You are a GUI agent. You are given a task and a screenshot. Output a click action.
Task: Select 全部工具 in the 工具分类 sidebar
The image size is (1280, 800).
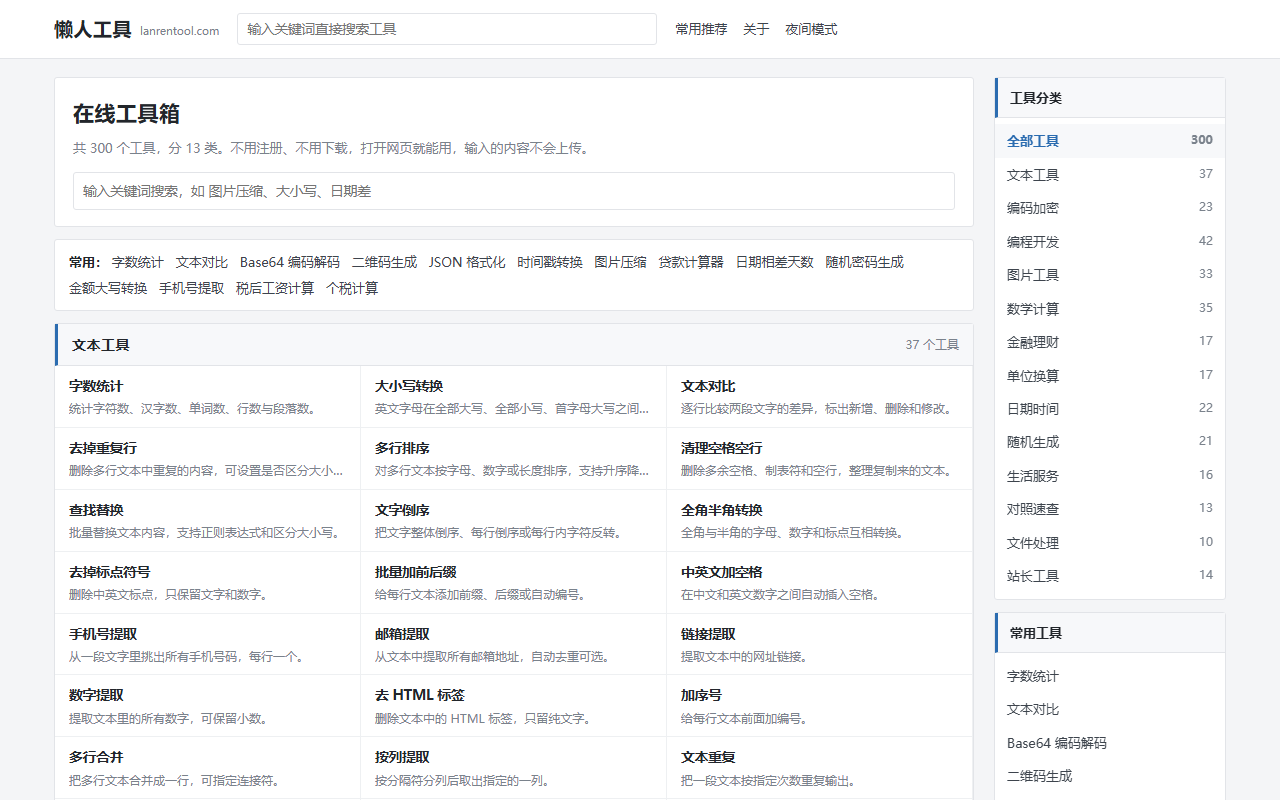(1110, 141)
